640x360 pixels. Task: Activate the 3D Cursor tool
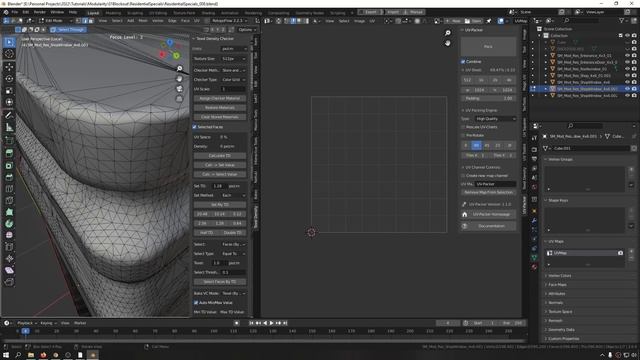pos(9,54)
